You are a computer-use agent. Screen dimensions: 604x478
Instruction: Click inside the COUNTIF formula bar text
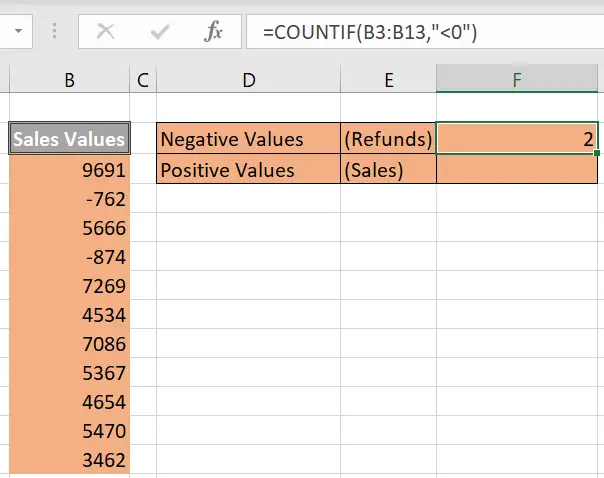point(370,32)
